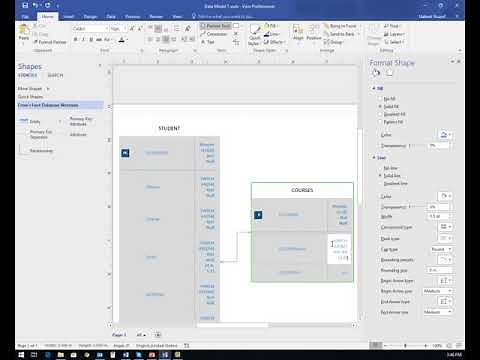Expand More Shapes menu
Screen dimensions: 480x360
tap(34, 89)
